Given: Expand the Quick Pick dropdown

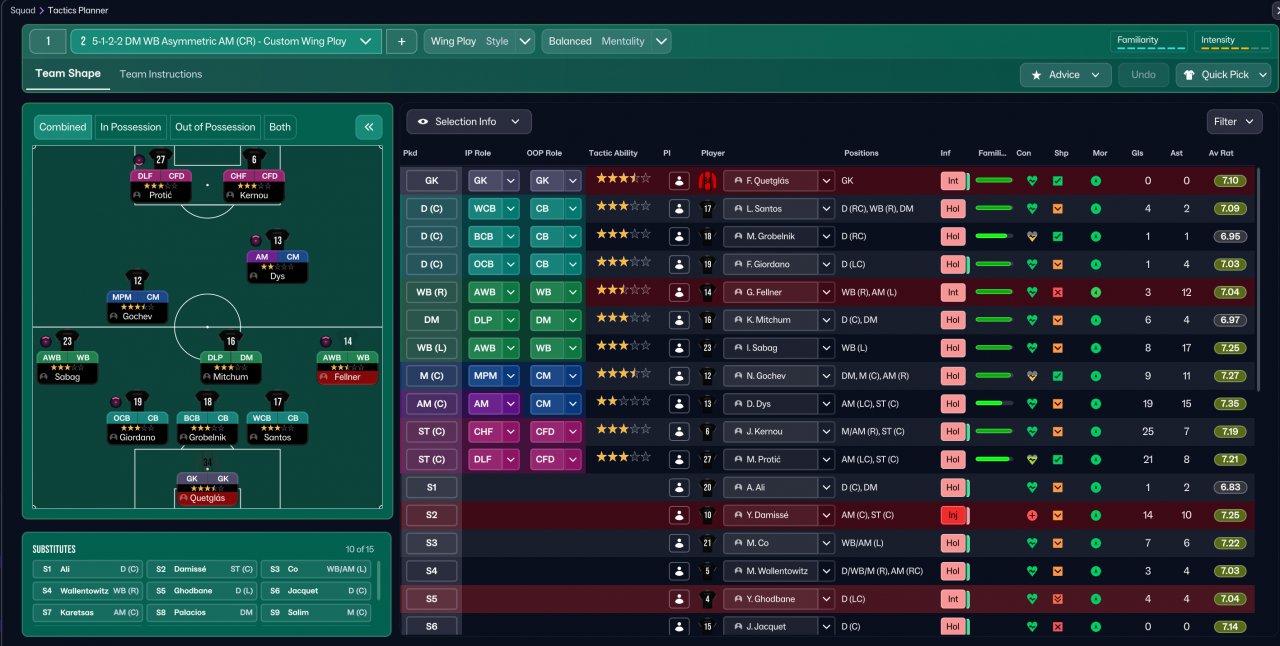Looking at the screenshot, I should [x=1223, y=75].
